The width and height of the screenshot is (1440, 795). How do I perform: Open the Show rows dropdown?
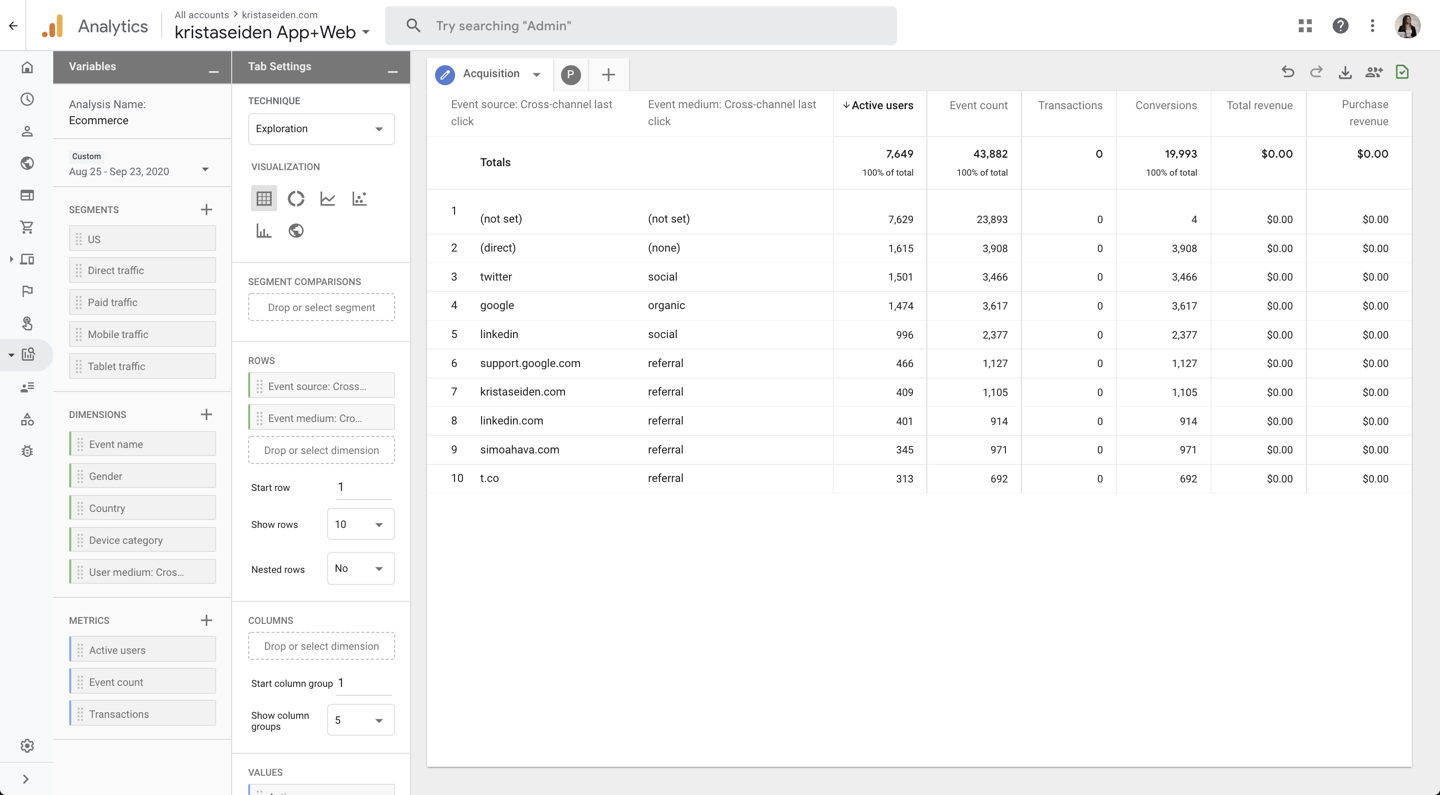point(360,525)
